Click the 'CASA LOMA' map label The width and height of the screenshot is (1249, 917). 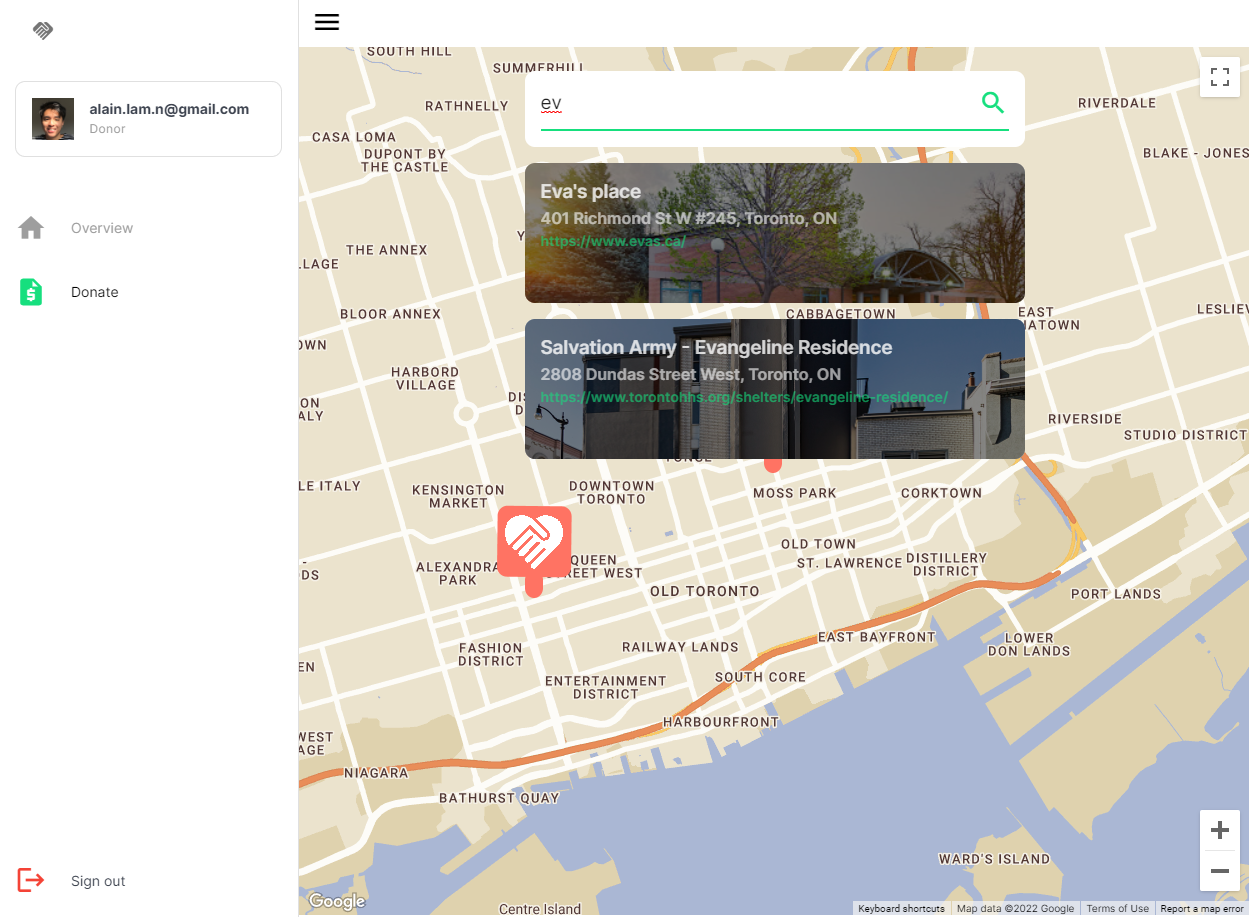(x=354, y=137)
